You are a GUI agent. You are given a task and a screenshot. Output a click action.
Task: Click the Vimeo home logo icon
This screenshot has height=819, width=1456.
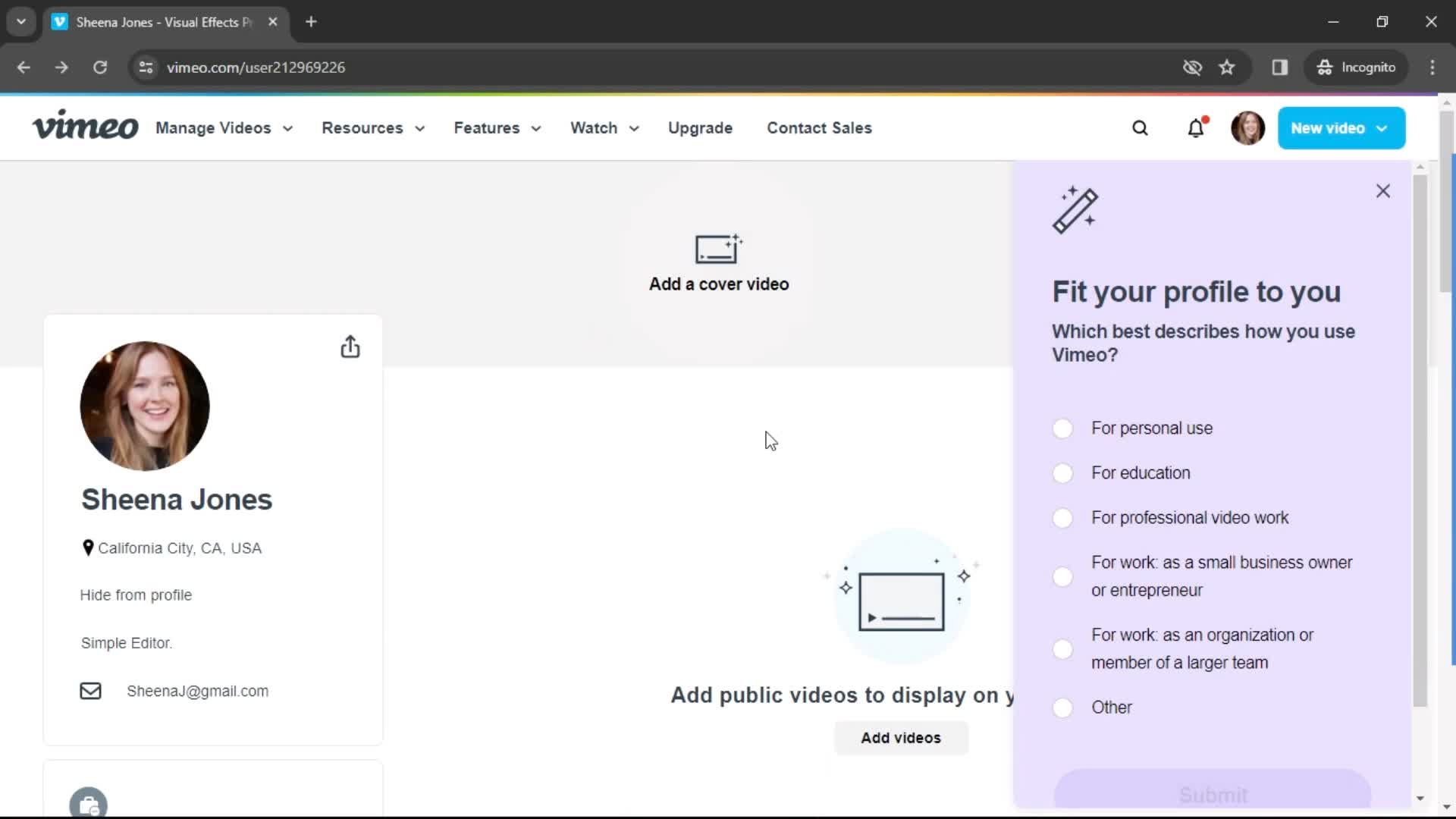tap(85, 127)
